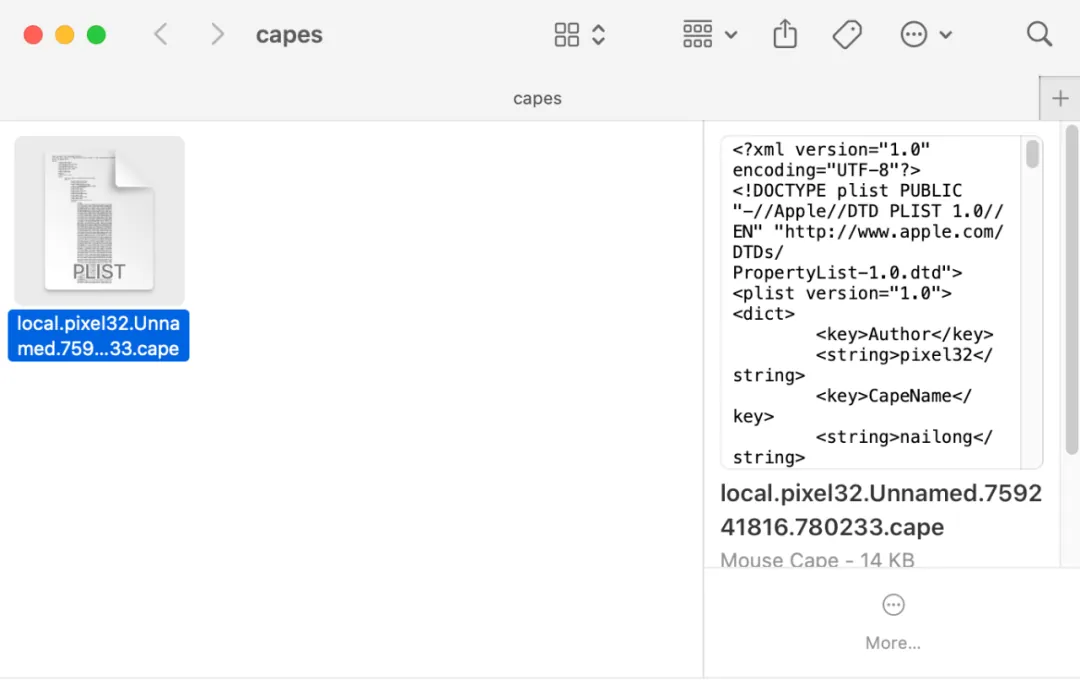
Task: Close the Finder window with red button
Action: [33, 34]
